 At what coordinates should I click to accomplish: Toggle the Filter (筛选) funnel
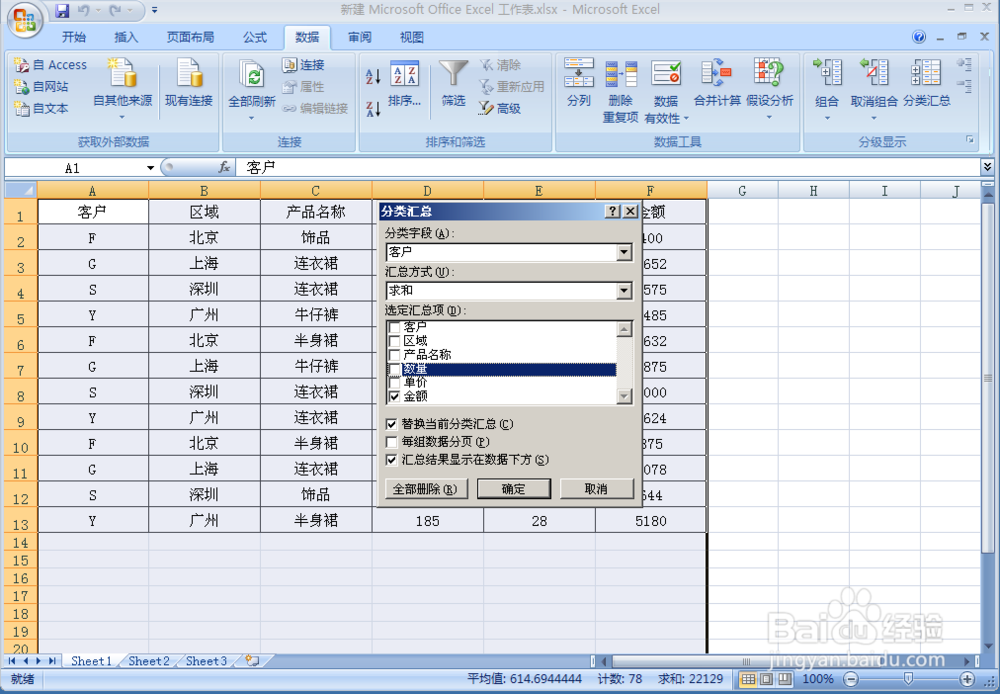click(453, 83)
